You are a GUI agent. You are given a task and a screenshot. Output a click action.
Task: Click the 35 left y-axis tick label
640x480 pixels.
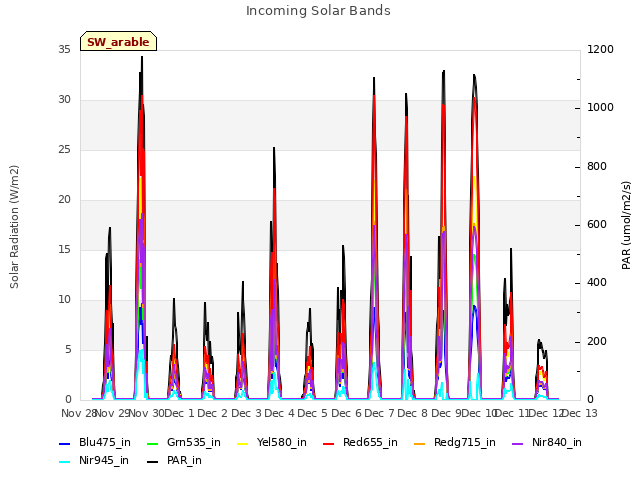(x=64, y=49)
